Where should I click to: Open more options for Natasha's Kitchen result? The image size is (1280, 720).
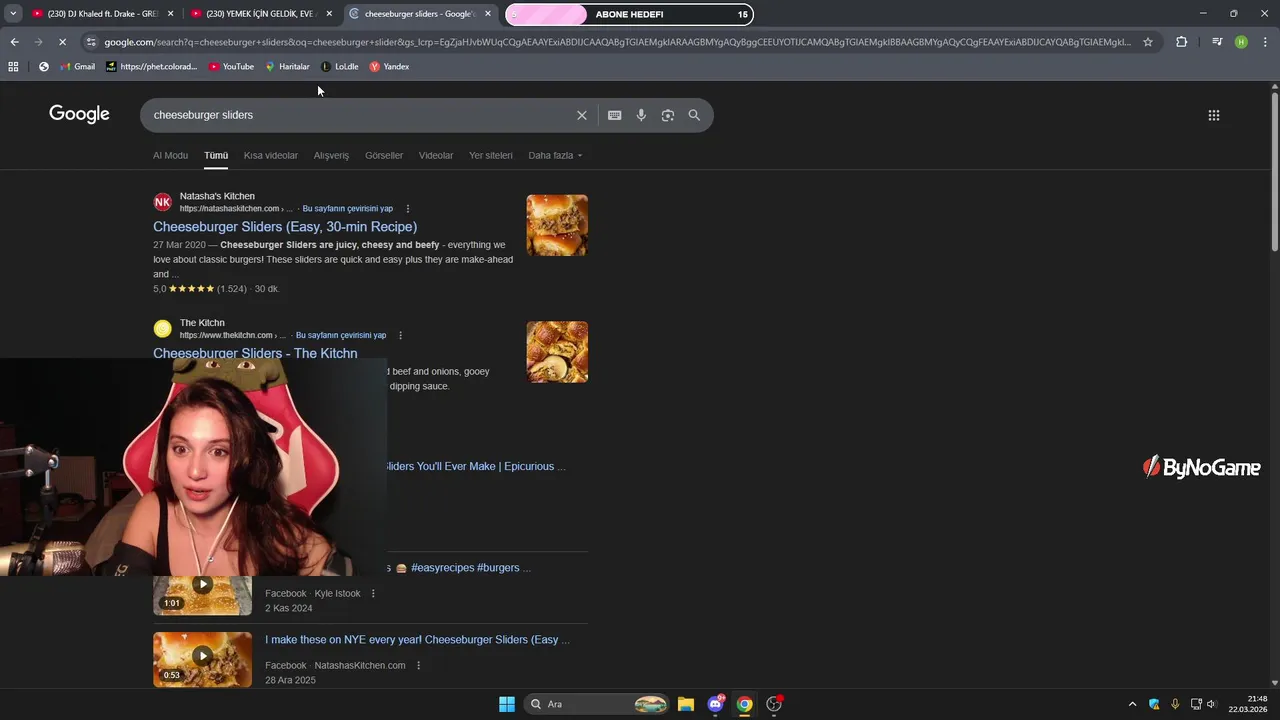[407, 209]
